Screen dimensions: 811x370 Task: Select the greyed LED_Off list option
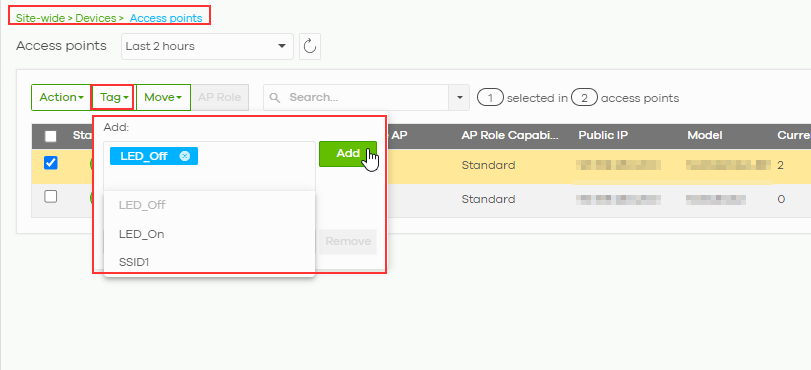142,205
